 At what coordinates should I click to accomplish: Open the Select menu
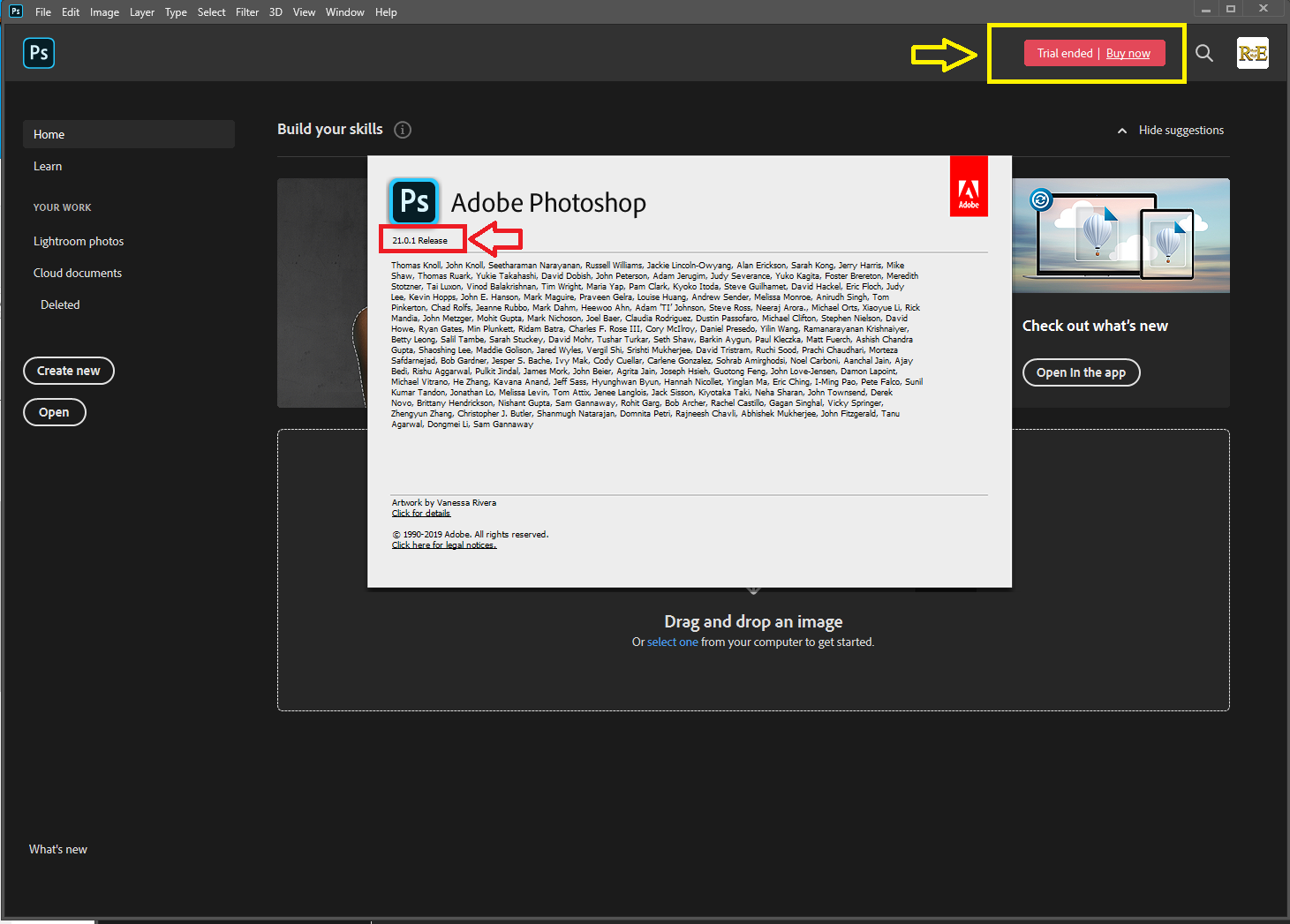[x=212, y=12]
